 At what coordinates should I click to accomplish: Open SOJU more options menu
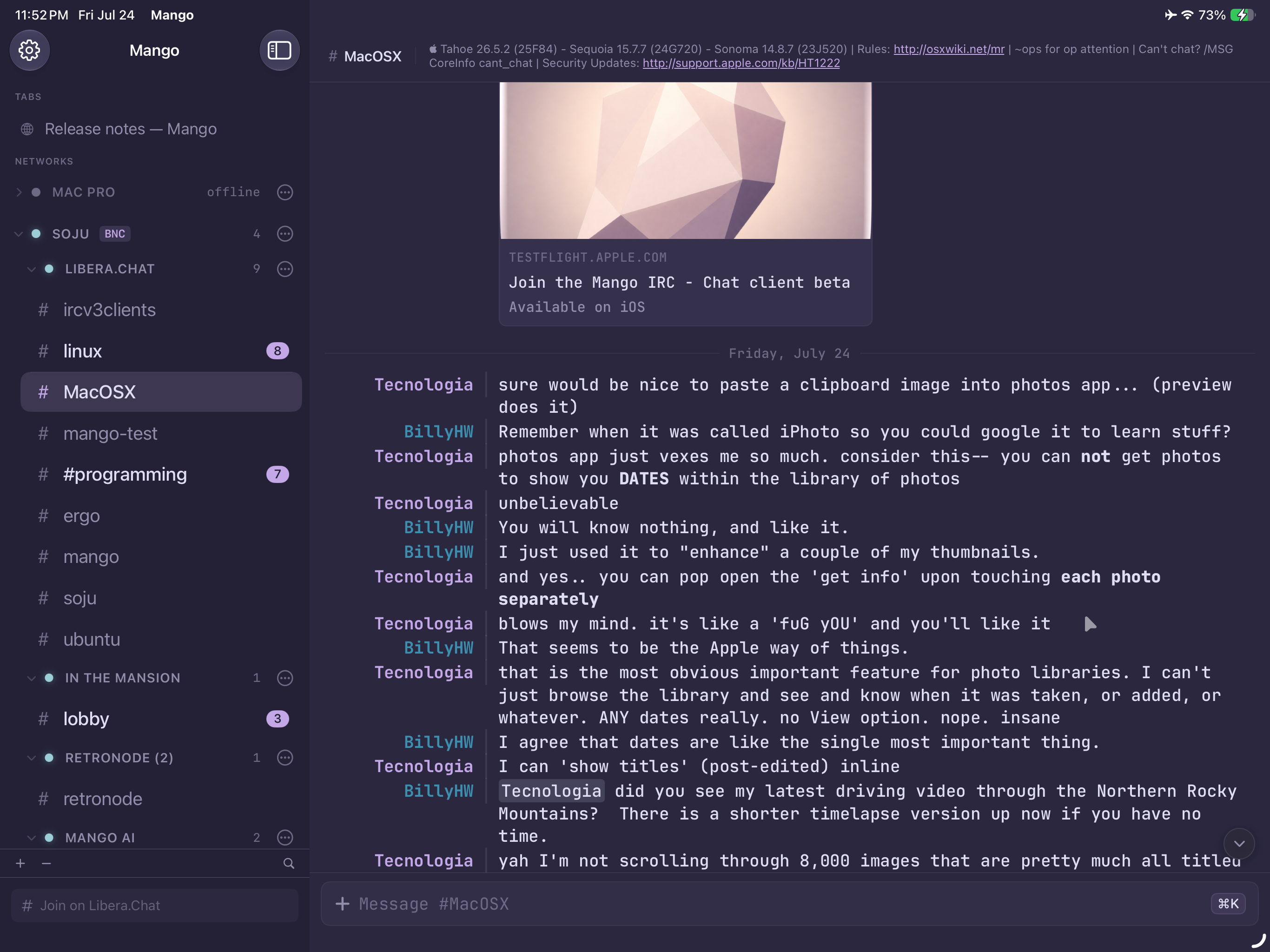tap(285, 234)
